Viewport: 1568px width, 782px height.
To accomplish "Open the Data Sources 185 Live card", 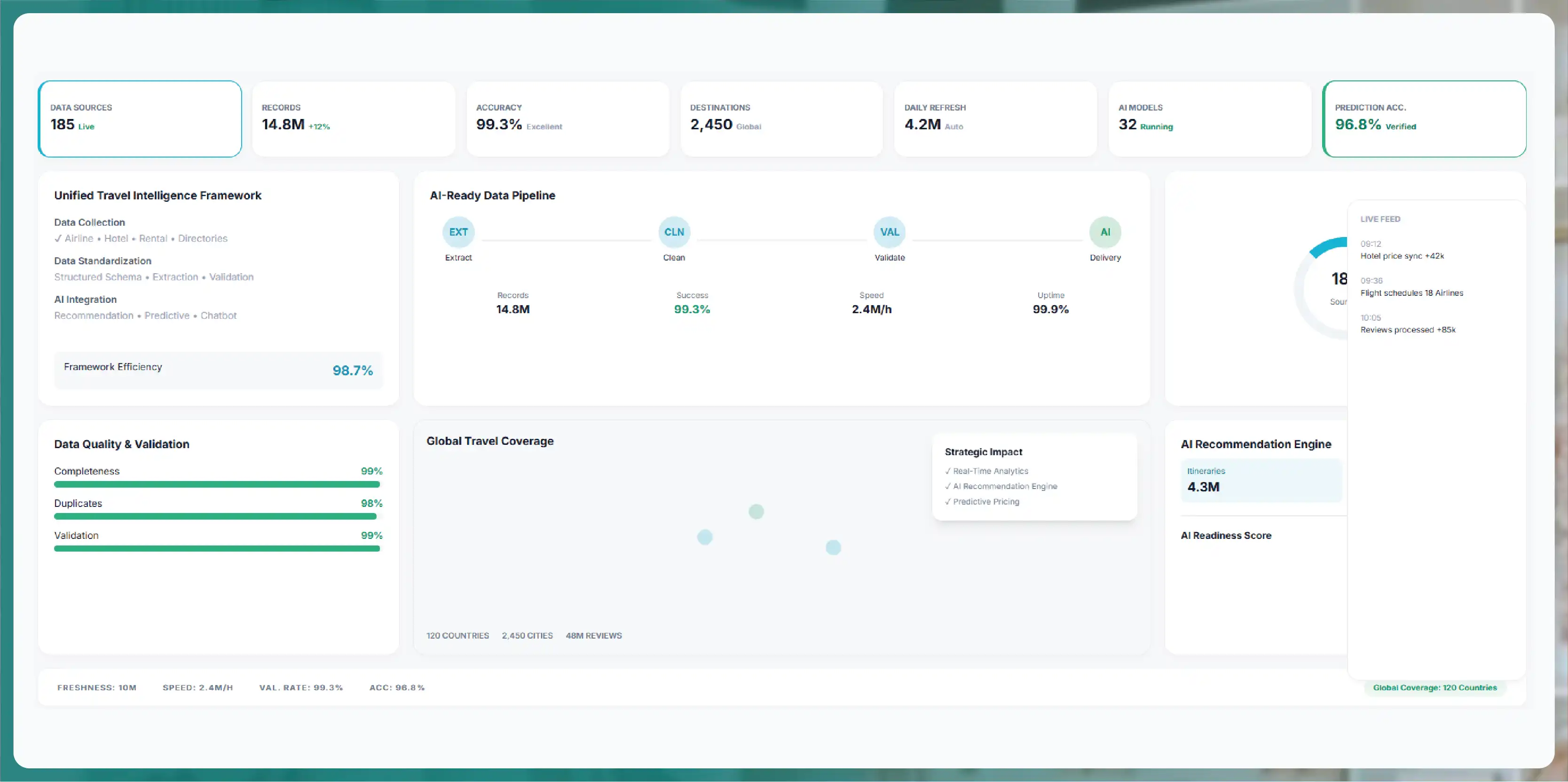I will pos(140,118).
